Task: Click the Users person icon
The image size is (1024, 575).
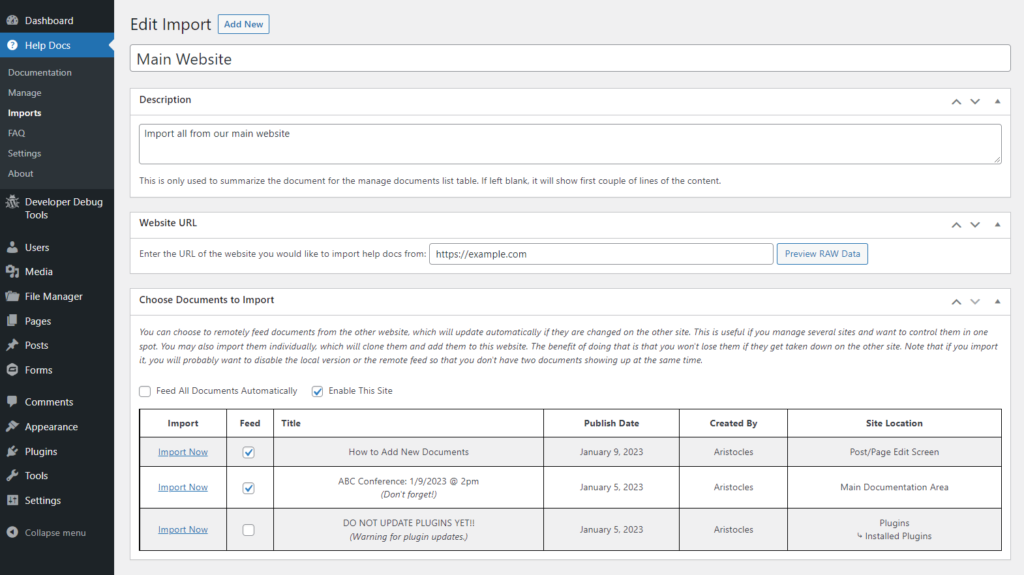Action: (x=12, y=247)
